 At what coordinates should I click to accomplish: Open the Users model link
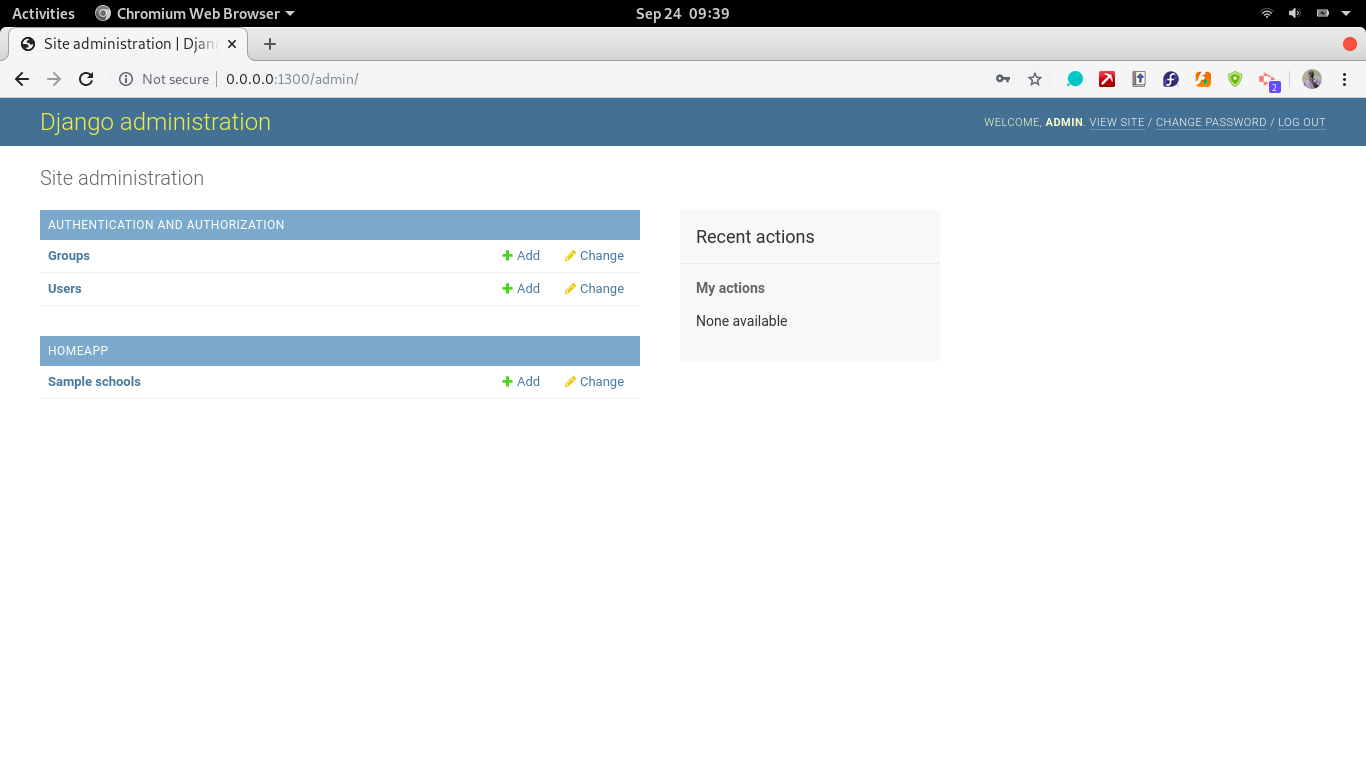pyautogui.click(x=65, y=289)
